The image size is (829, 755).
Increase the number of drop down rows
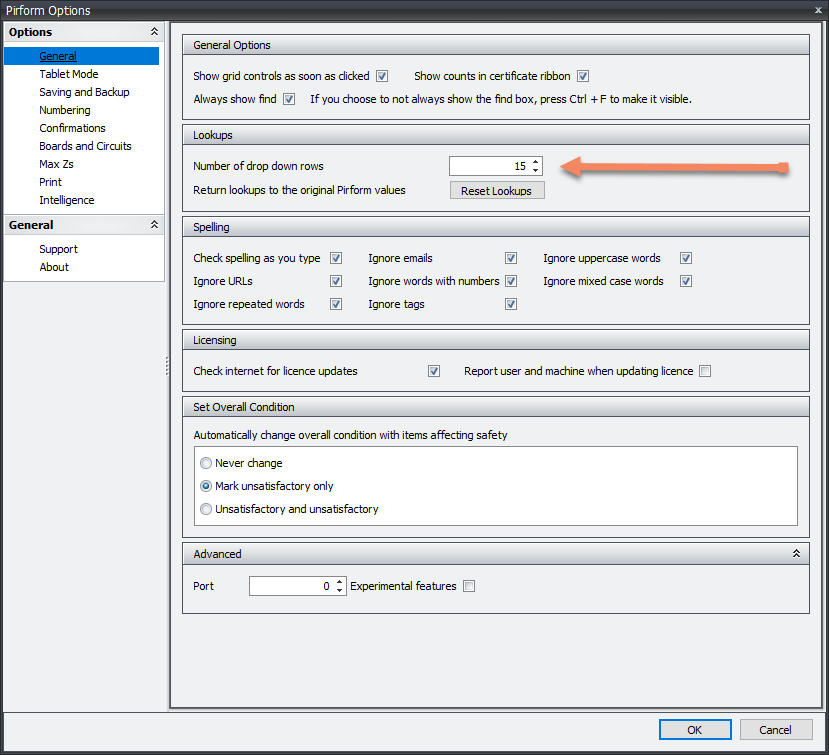coord(536,162)
